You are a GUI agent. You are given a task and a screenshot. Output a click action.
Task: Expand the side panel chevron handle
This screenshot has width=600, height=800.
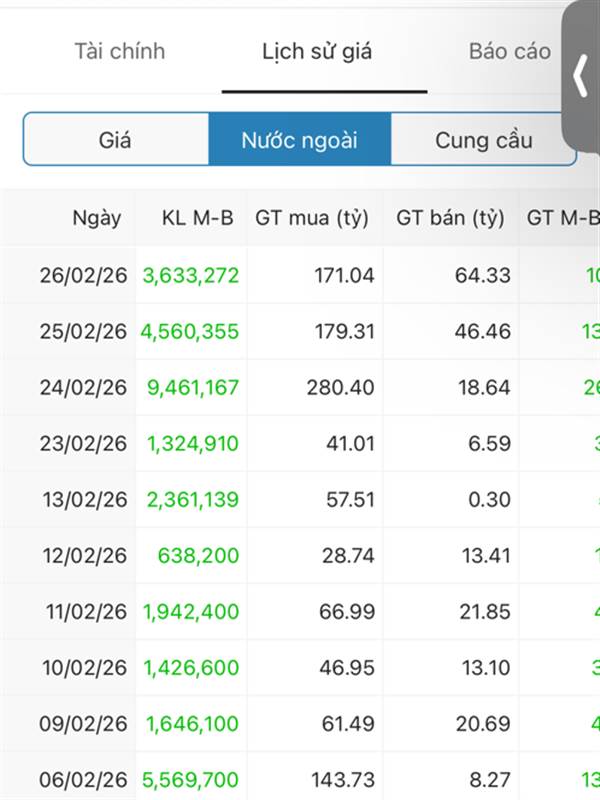pos(581,77)
